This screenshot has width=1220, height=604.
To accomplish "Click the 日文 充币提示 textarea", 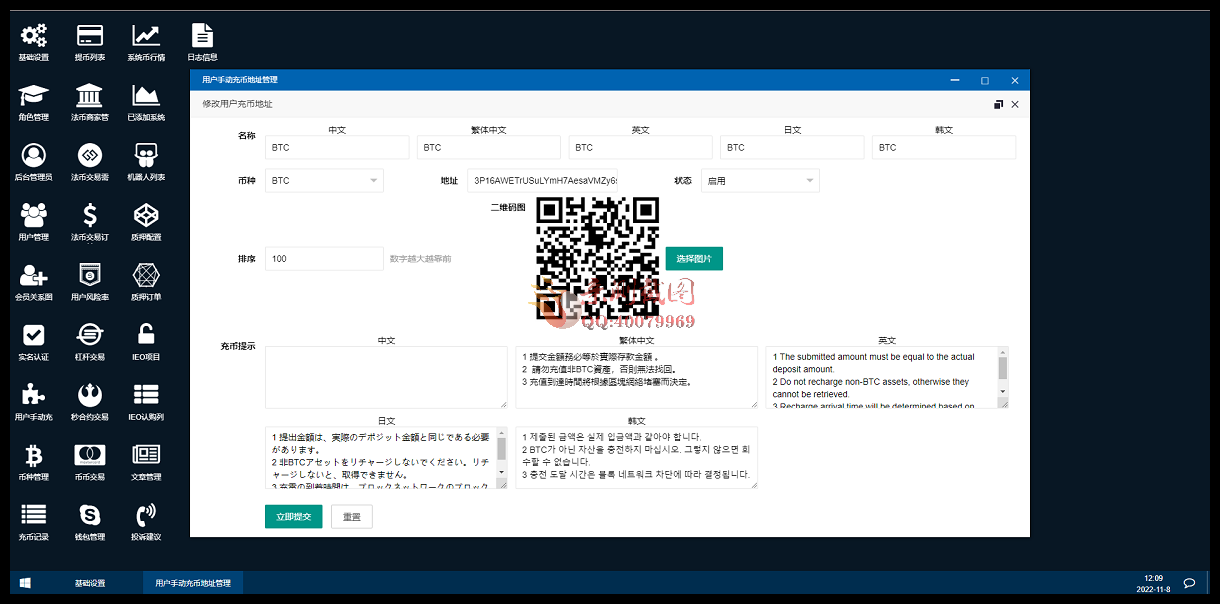I will coord(386,458).
